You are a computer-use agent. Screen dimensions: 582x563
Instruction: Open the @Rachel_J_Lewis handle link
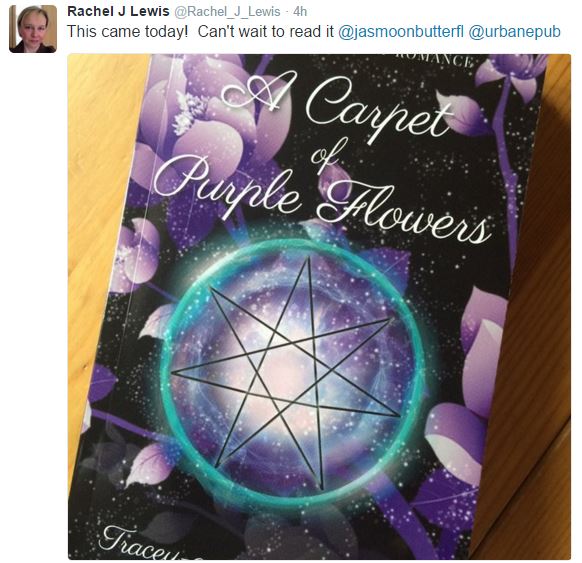[x=227, y=12]
